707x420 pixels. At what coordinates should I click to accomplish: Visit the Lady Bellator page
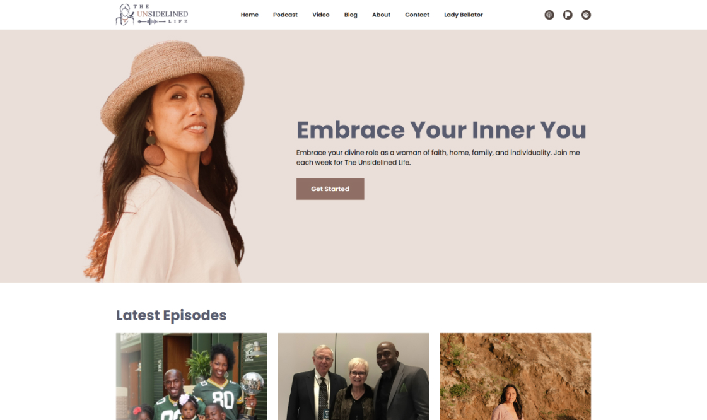coord(464,15)
